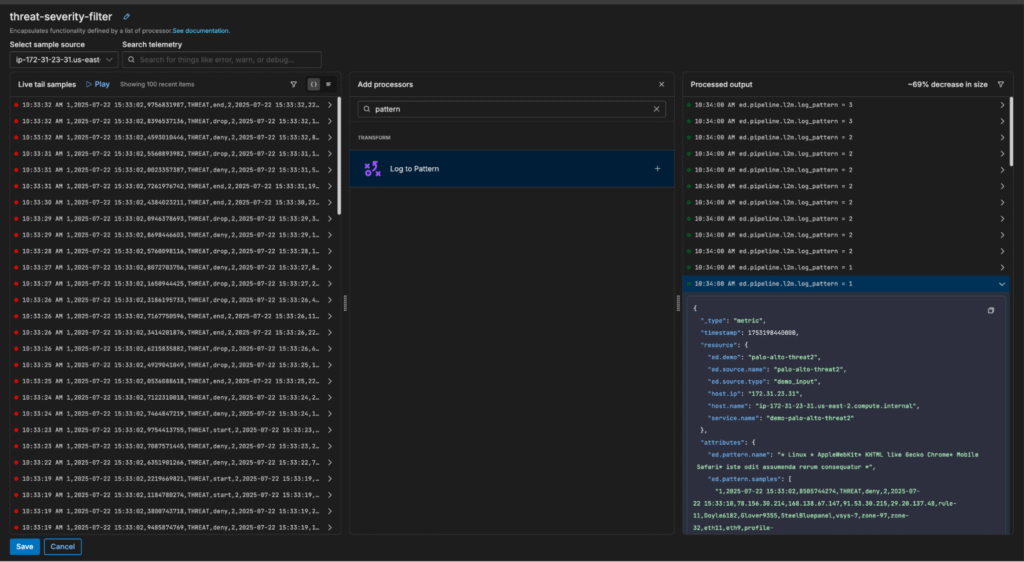Play the live tail samples
Viewport: 1024px width, 562px height.
(x=98, y=85)
